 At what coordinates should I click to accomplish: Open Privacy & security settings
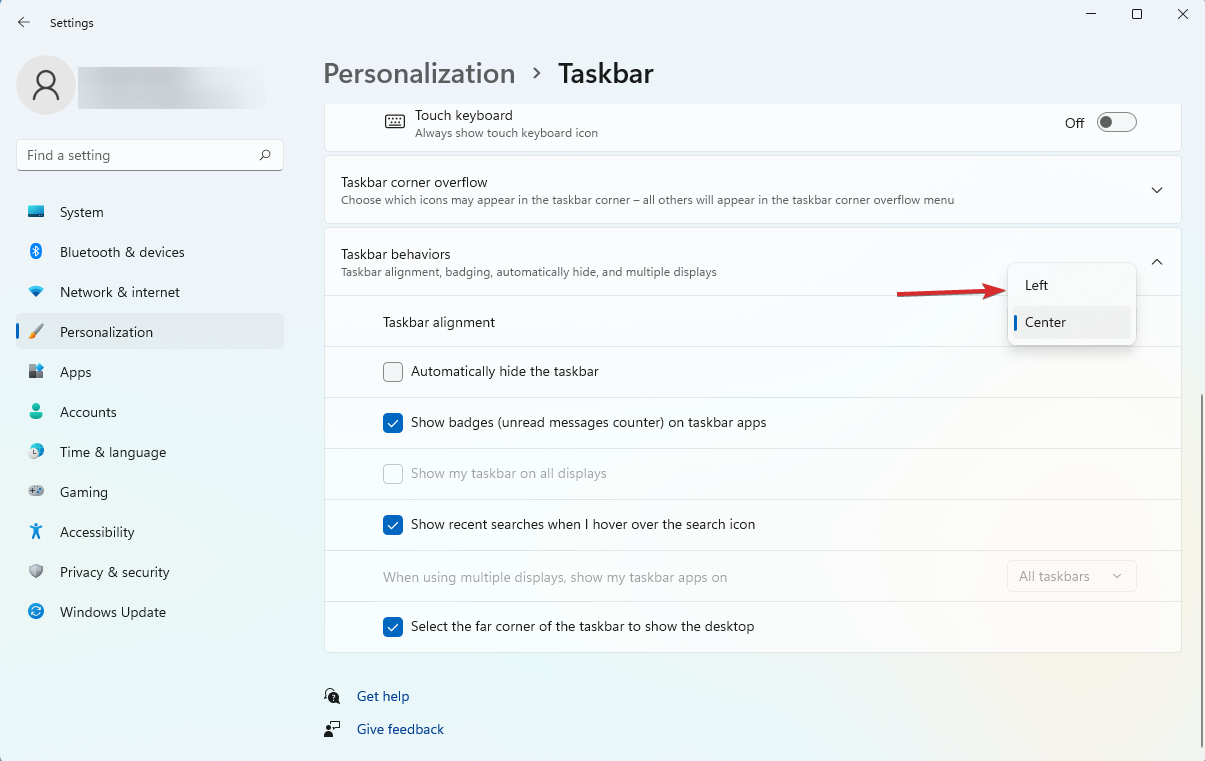coord(114,572)
